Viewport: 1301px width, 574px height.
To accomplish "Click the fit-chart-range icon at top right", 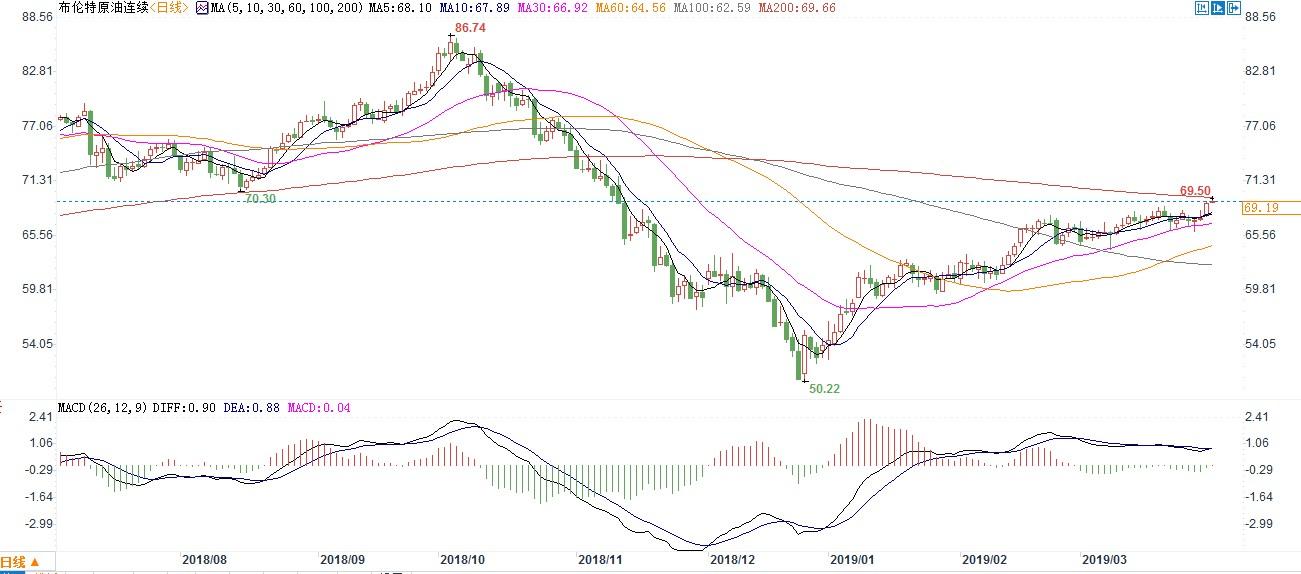I will (x=1202, y=8).
